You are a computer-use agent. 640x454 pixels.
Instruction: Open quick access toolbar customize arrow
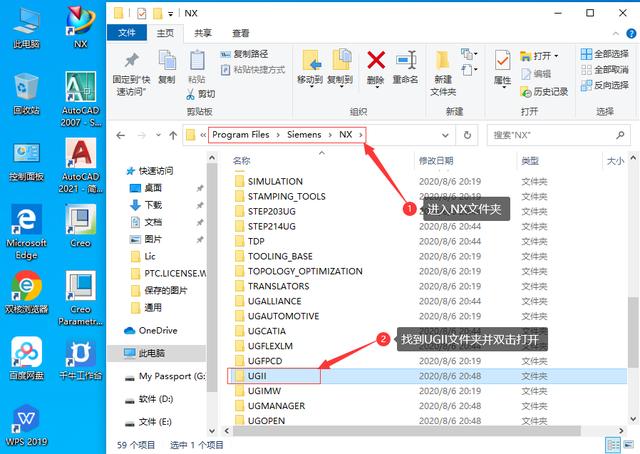click(x=170, y=14)
